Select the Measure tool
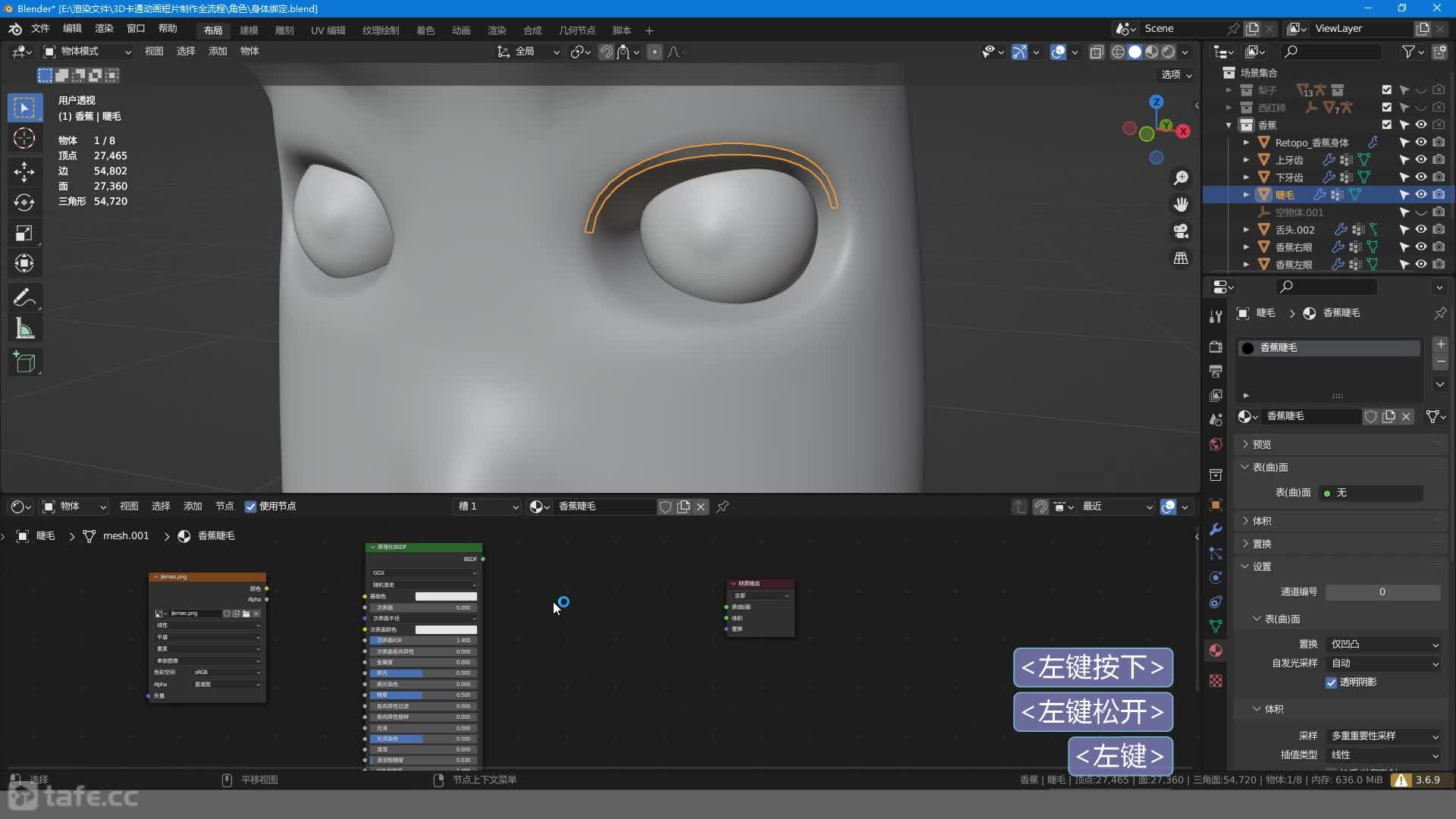This screenshot has height=819, width=1456. pyautogui.click(x=24, y=329)
